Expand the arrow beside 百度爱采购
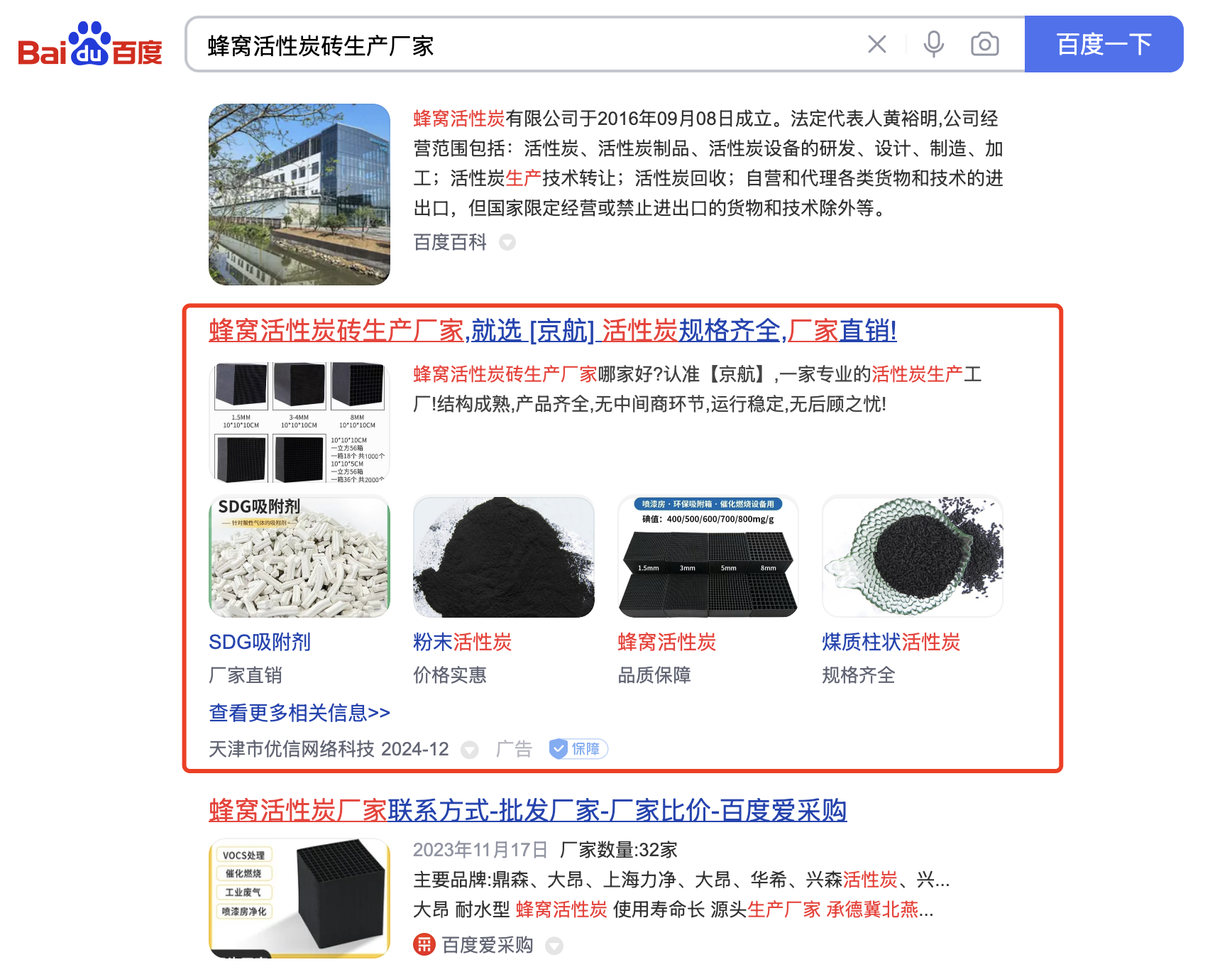The width and height of the screenshot is (1232, 967). click(554, 946)
